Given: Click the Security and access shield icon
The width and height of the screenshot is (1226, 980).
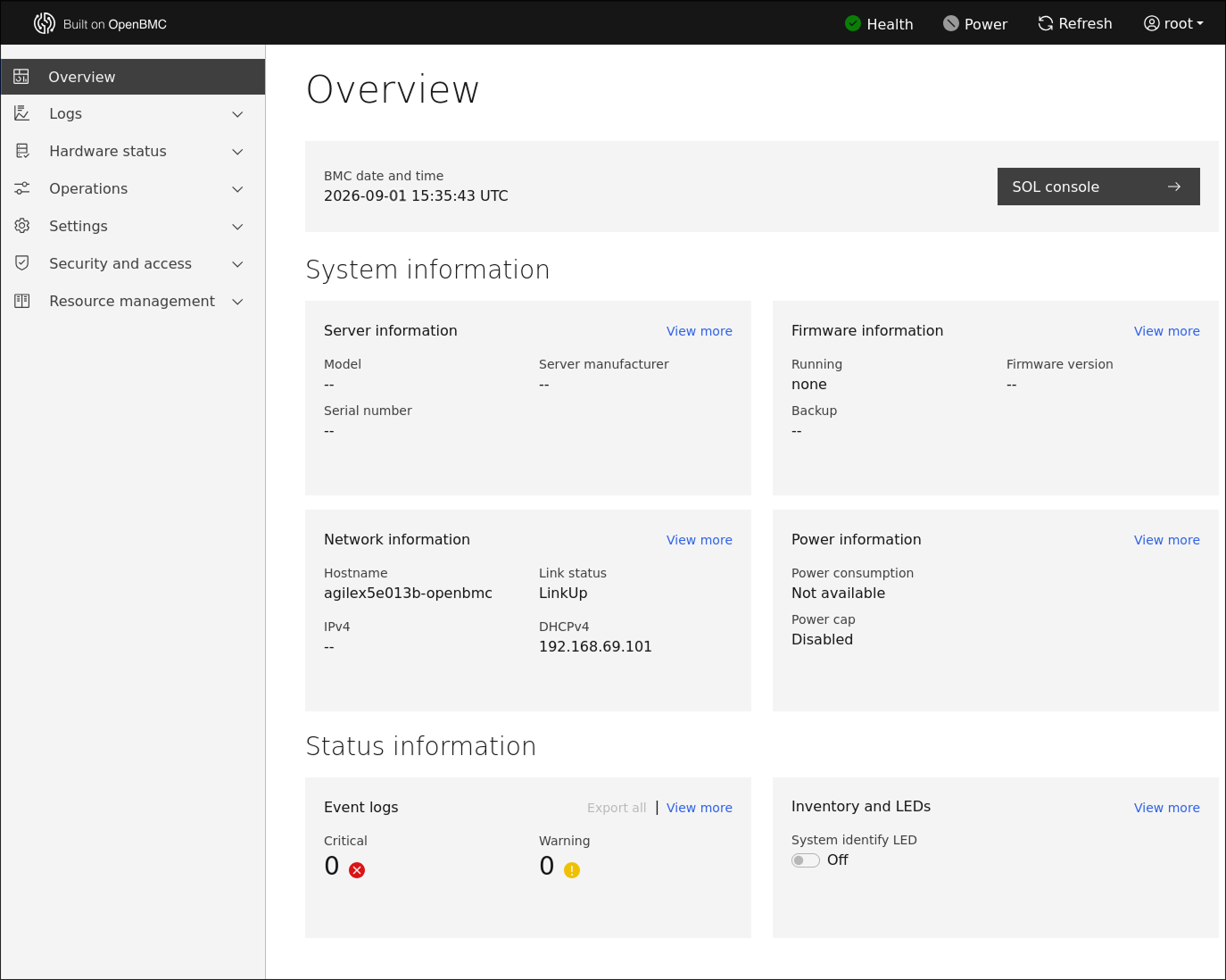Looking at the screenshot, I should click(22, 263).
